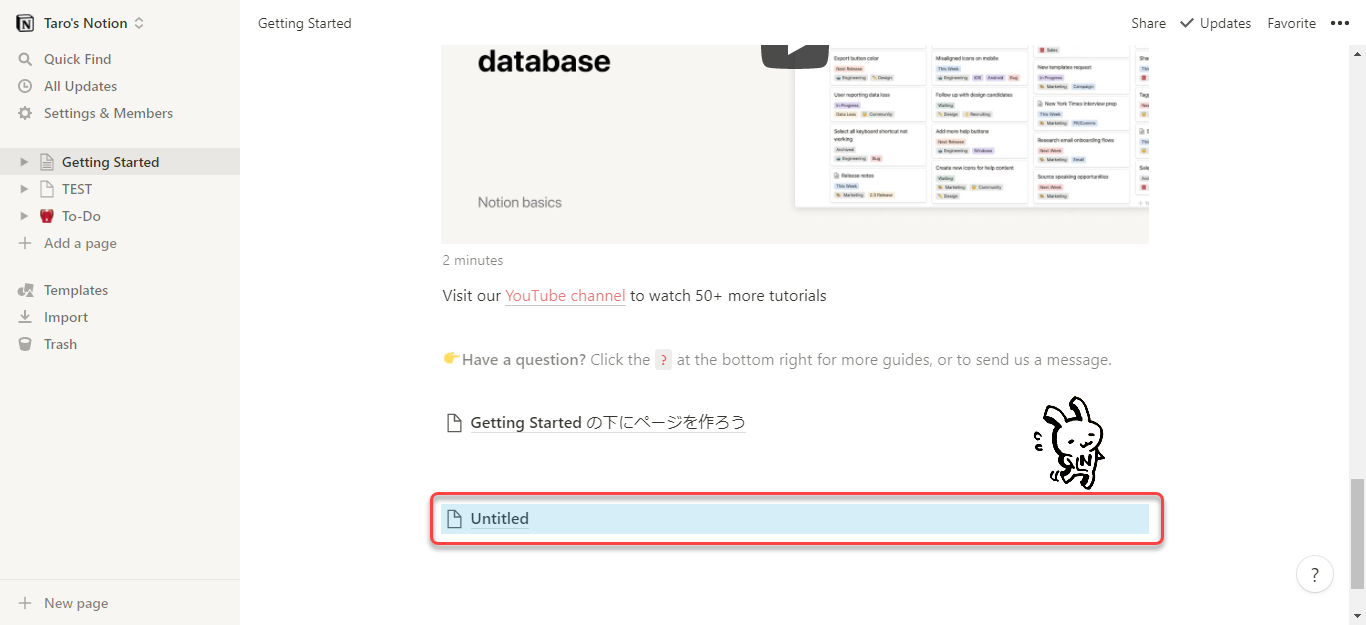Image resolution: width=1366 pixels, height=625 pixels.
Task: Click the plus icon beside New page
Action: tap(25, 603)
